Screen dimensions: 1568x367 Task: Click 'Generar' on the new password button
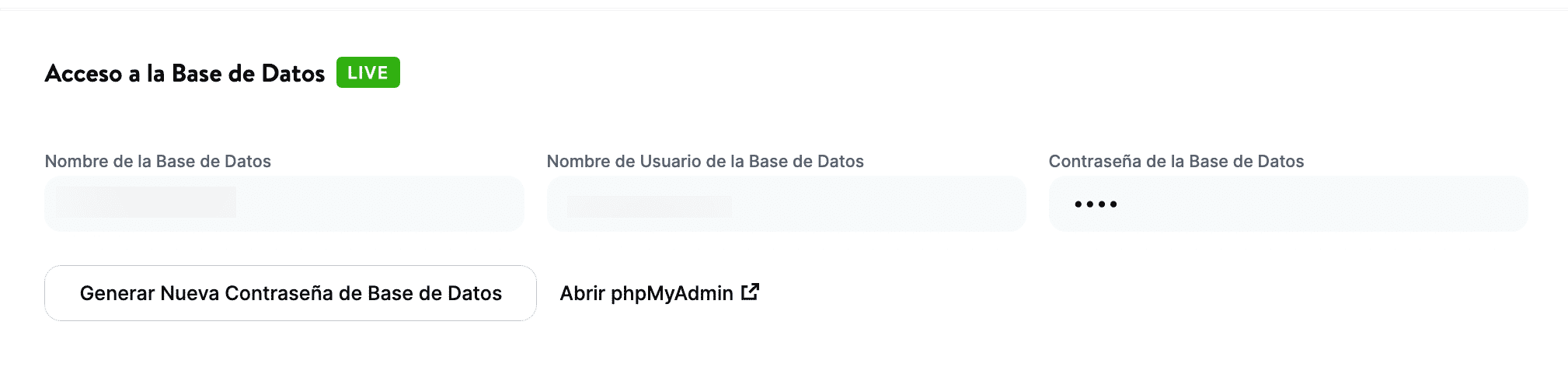pyautogui.click(x=117, y=293)
